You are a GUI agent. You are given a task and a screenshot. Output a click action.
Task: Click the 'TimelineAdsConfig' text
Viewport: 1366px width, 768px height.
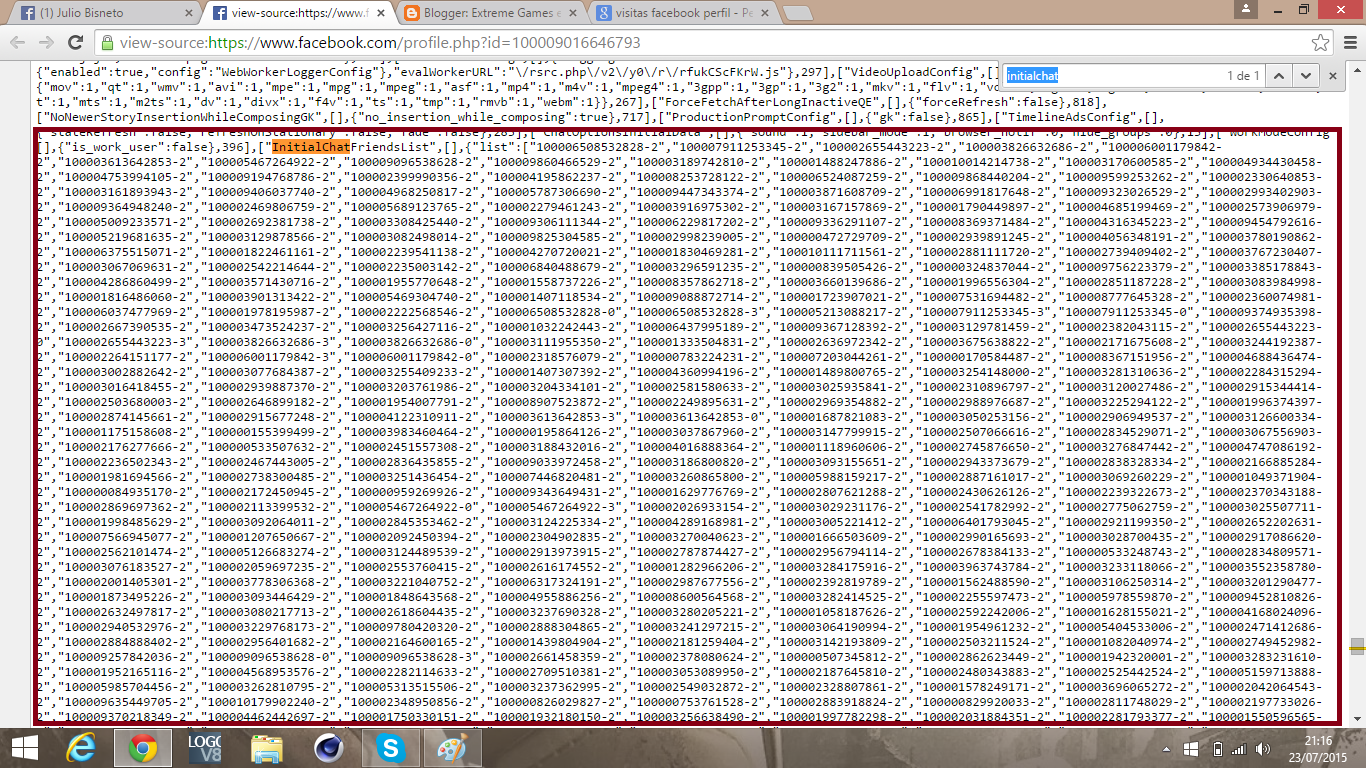(1071, 117)
